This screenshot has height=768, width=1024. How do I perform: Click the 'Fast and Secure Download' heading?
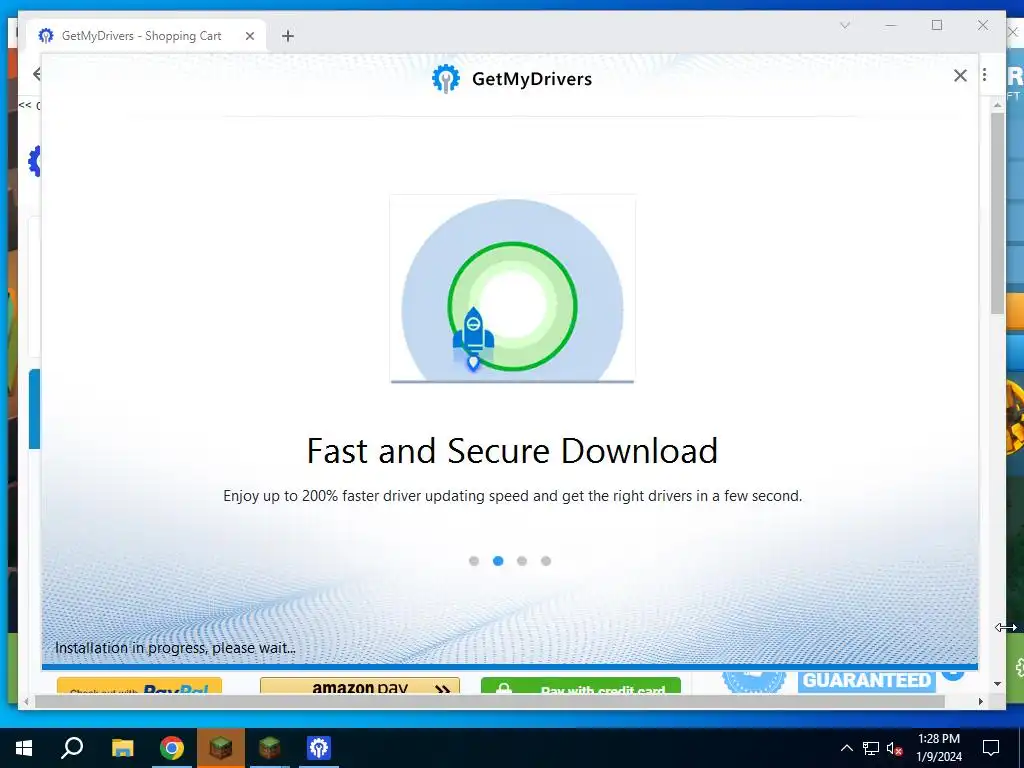click(512, 451)
